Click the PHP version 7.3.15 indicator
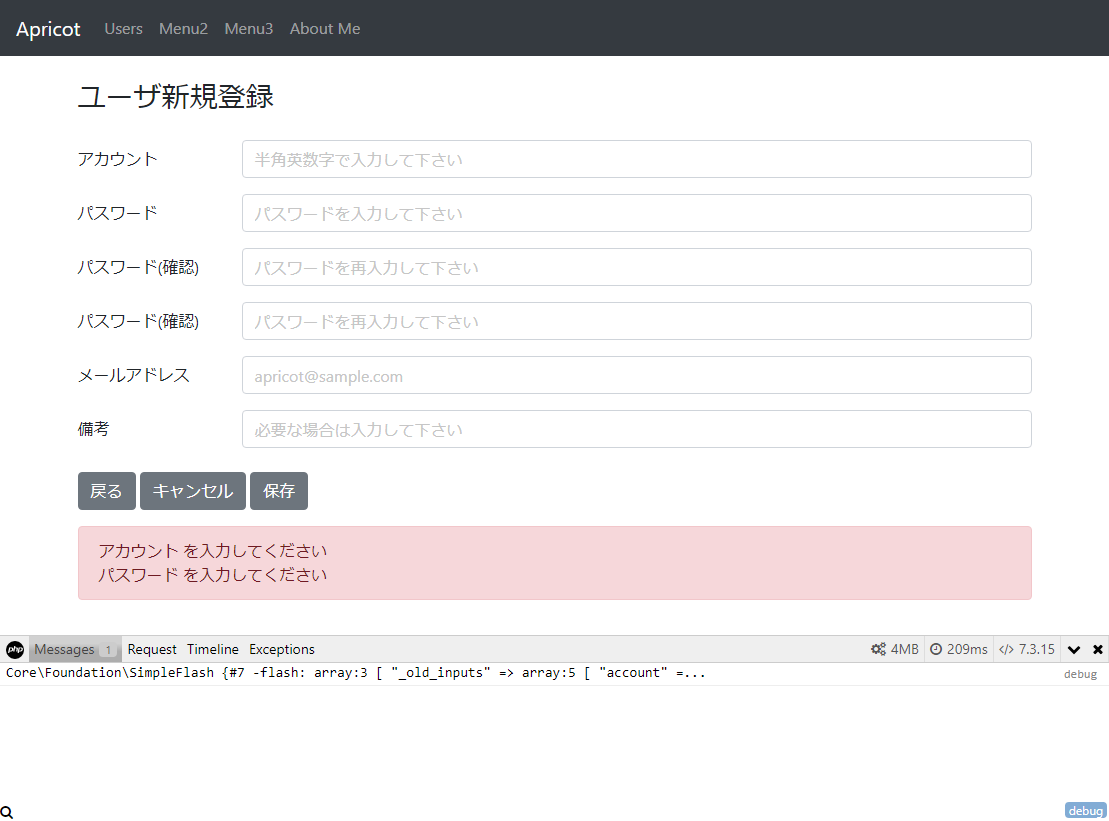 coord(1027,650)
